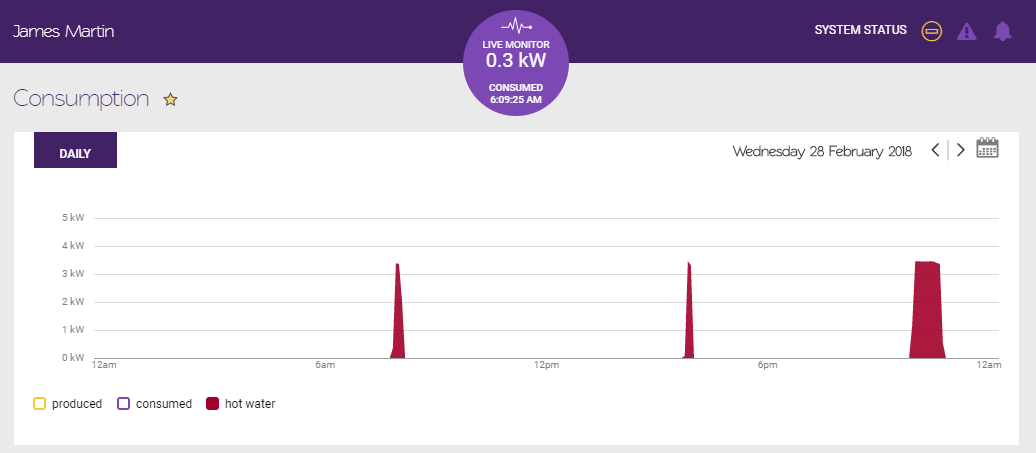
Task: Click the James Martin account name
Action: [x=63, y=31]
